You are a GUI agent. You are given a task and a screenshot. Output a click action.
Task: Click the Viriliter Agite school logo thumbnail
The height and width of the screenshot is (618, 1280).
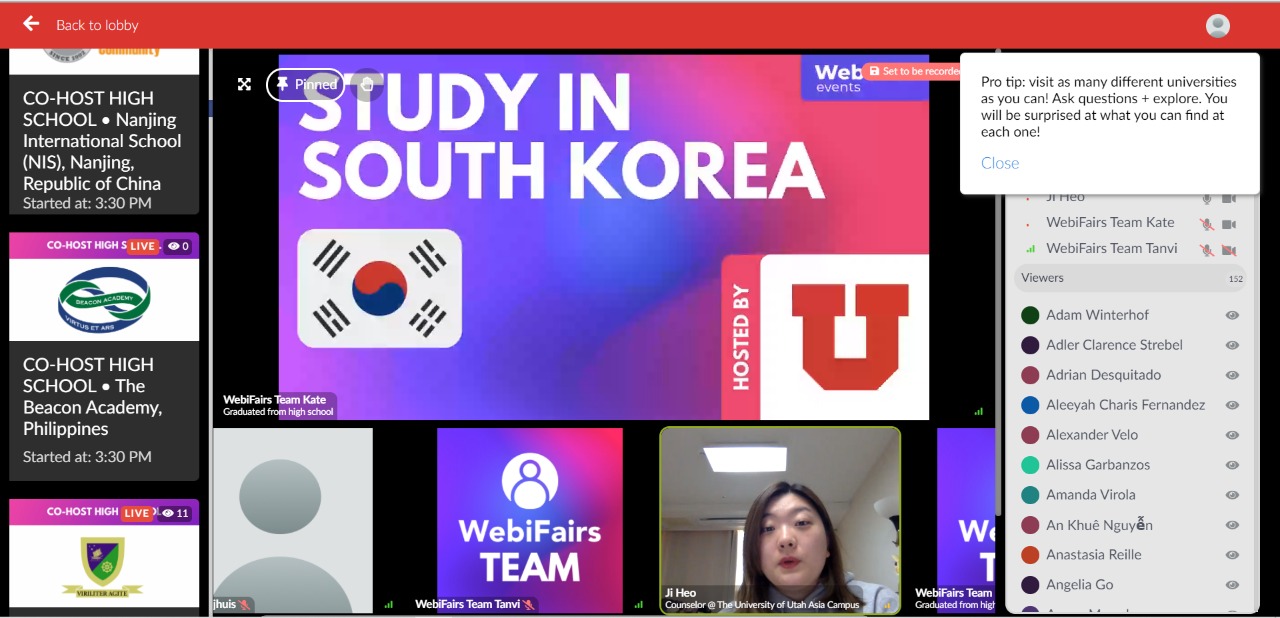click(x=104, y=566)
